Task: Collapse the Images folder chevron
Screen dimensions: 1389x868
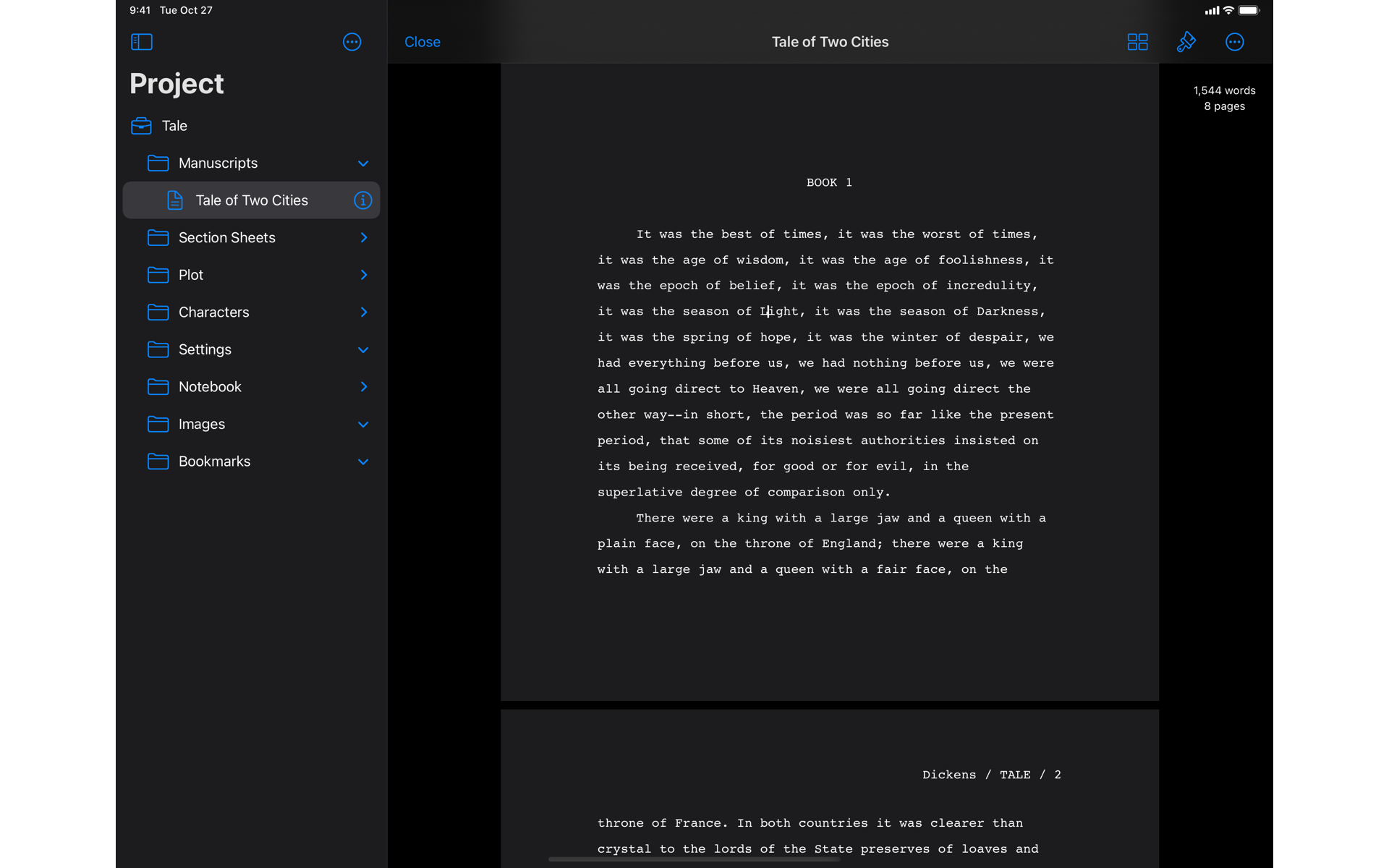Action: click(363, 425)
